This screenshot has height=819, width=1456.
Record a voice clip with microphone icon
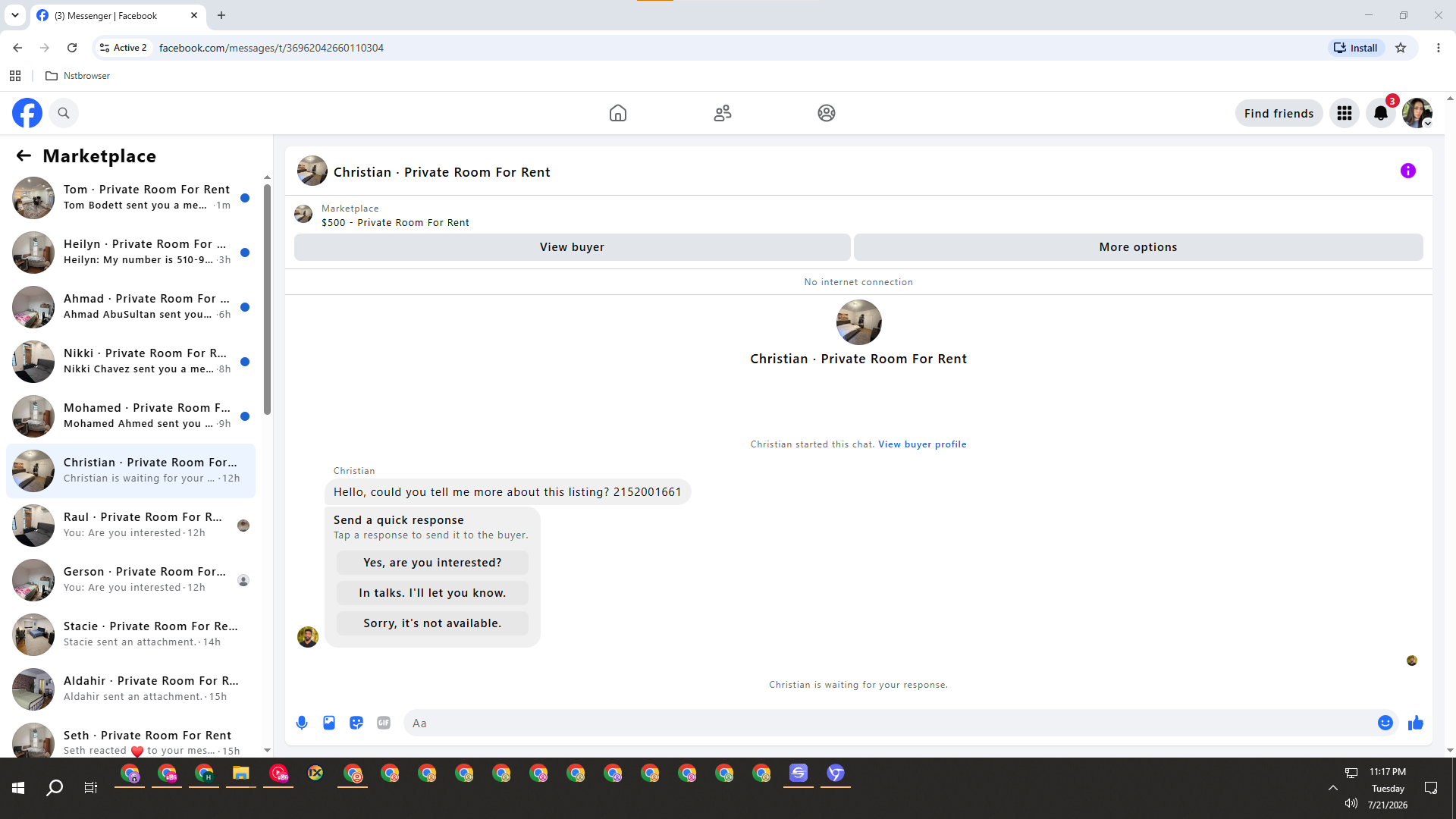click(x=302, y=723)
